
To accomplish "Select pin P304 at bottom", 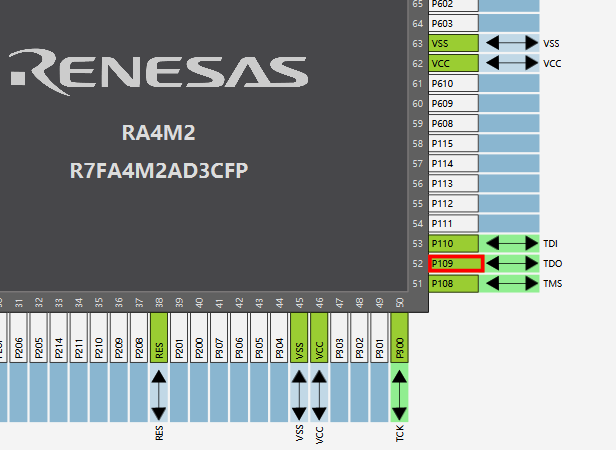I will 279,338.
